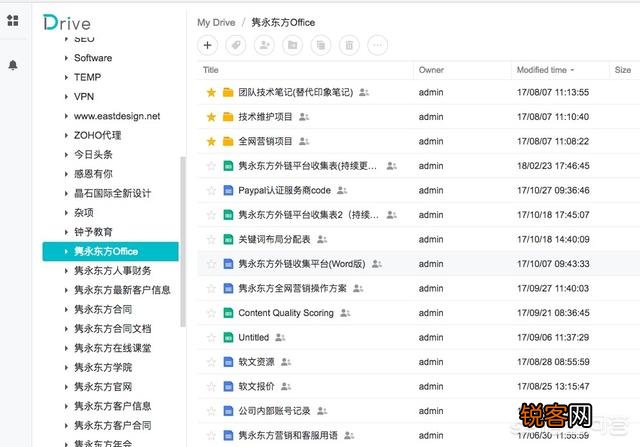The width and height of the screenshot is (640, 447).
Task: Select 隽永东方人事财务 in the folder tree
Action: pyautogui.click(x=112, y=271)
